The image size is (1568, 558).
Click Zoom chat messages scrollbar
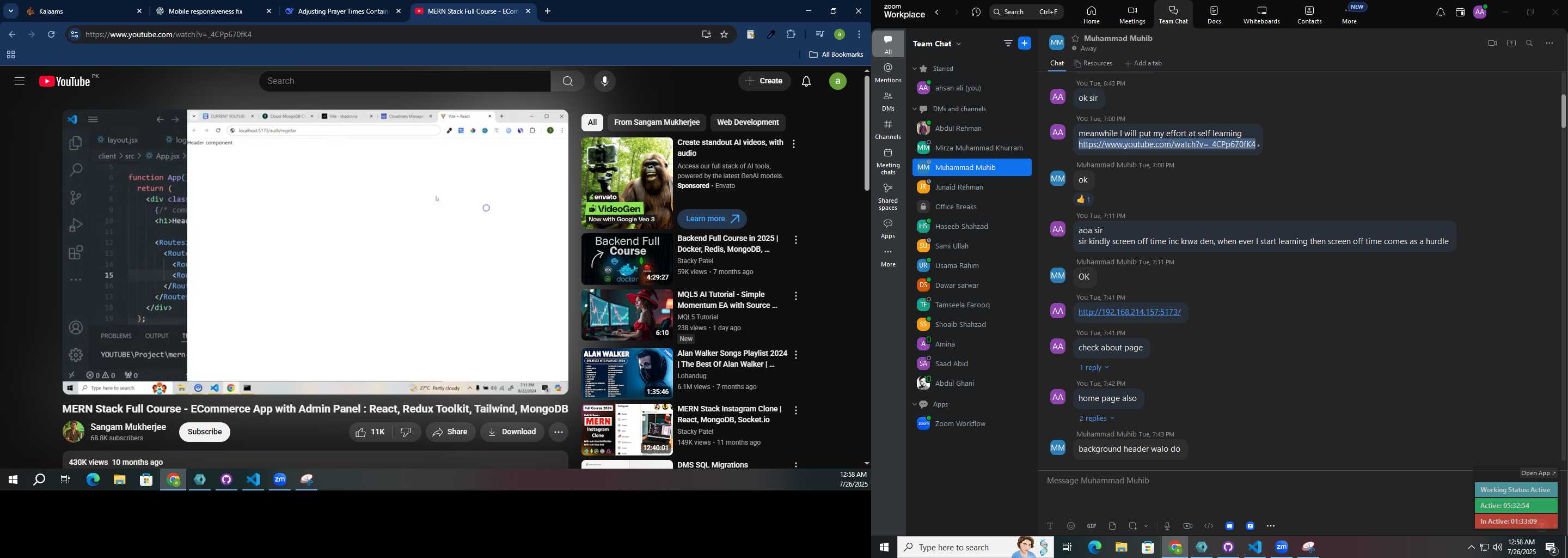coord(1563,111)
